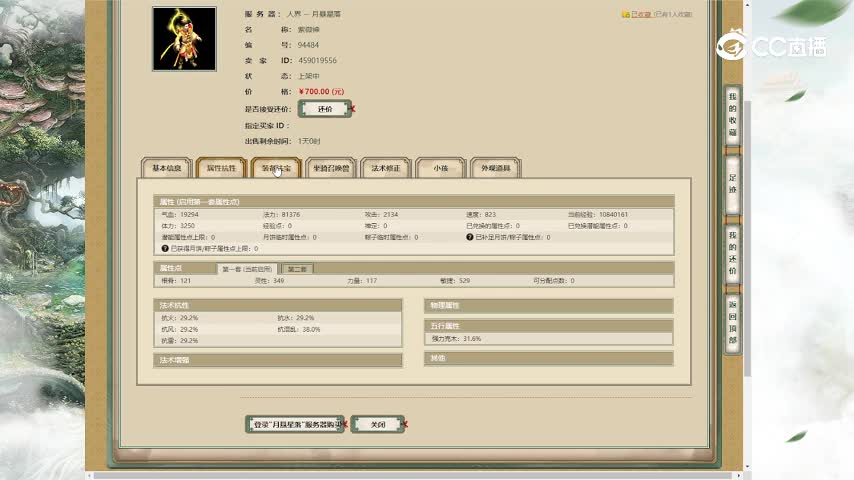Switch to the 属性抗性 tab
The height and width of the screenshot is (480, 854).
tap(221, 168)
